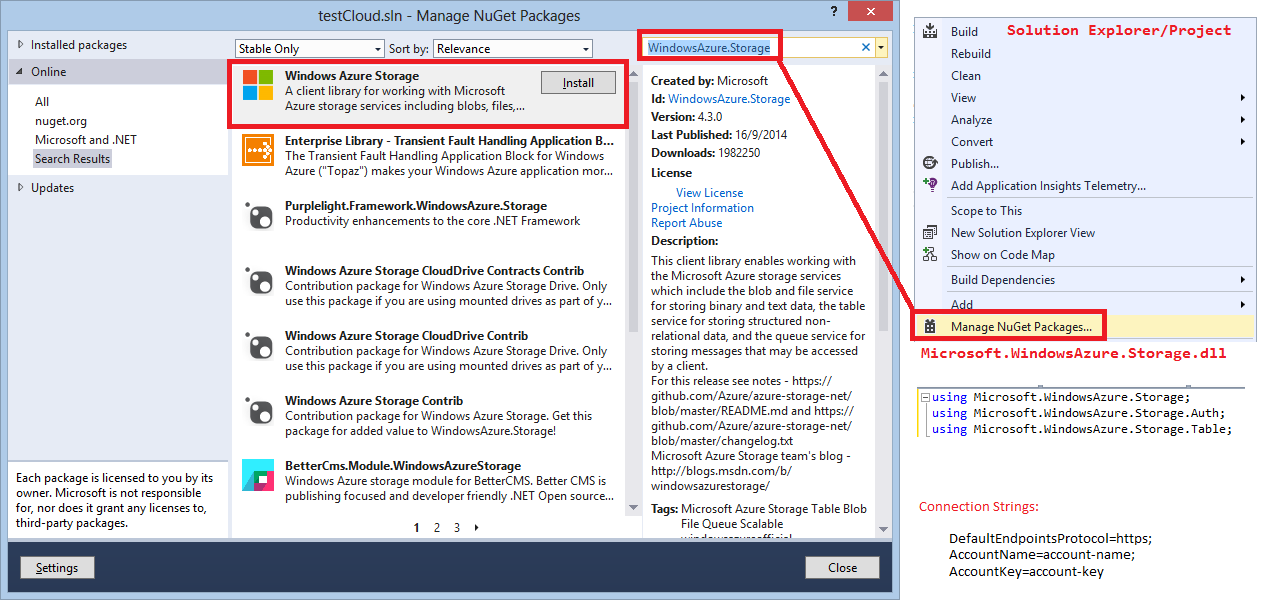This screenshot has height=600, width=1284.
Task: Select Add Application Insights Telemetry... entry
Action: [1048, 185]
